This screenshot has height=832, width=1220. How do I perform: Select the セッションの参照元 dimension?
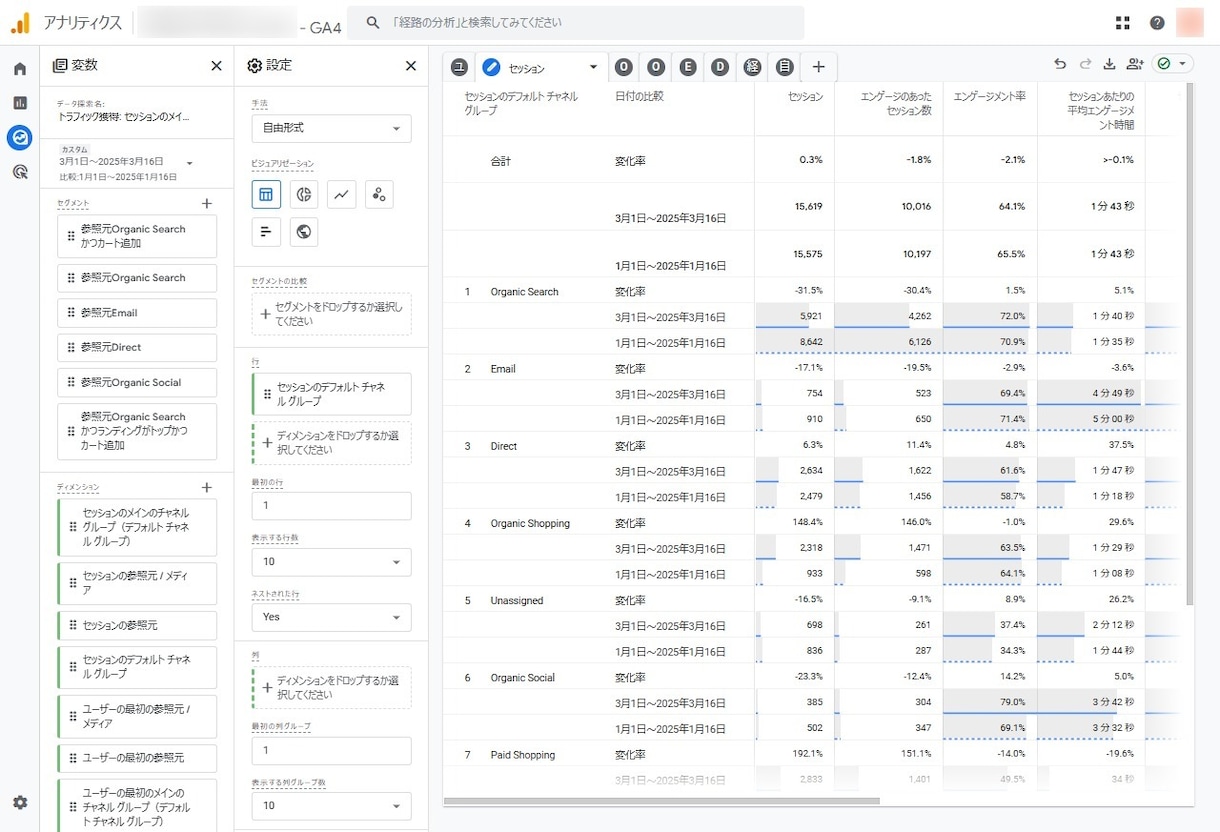[137, 625]
